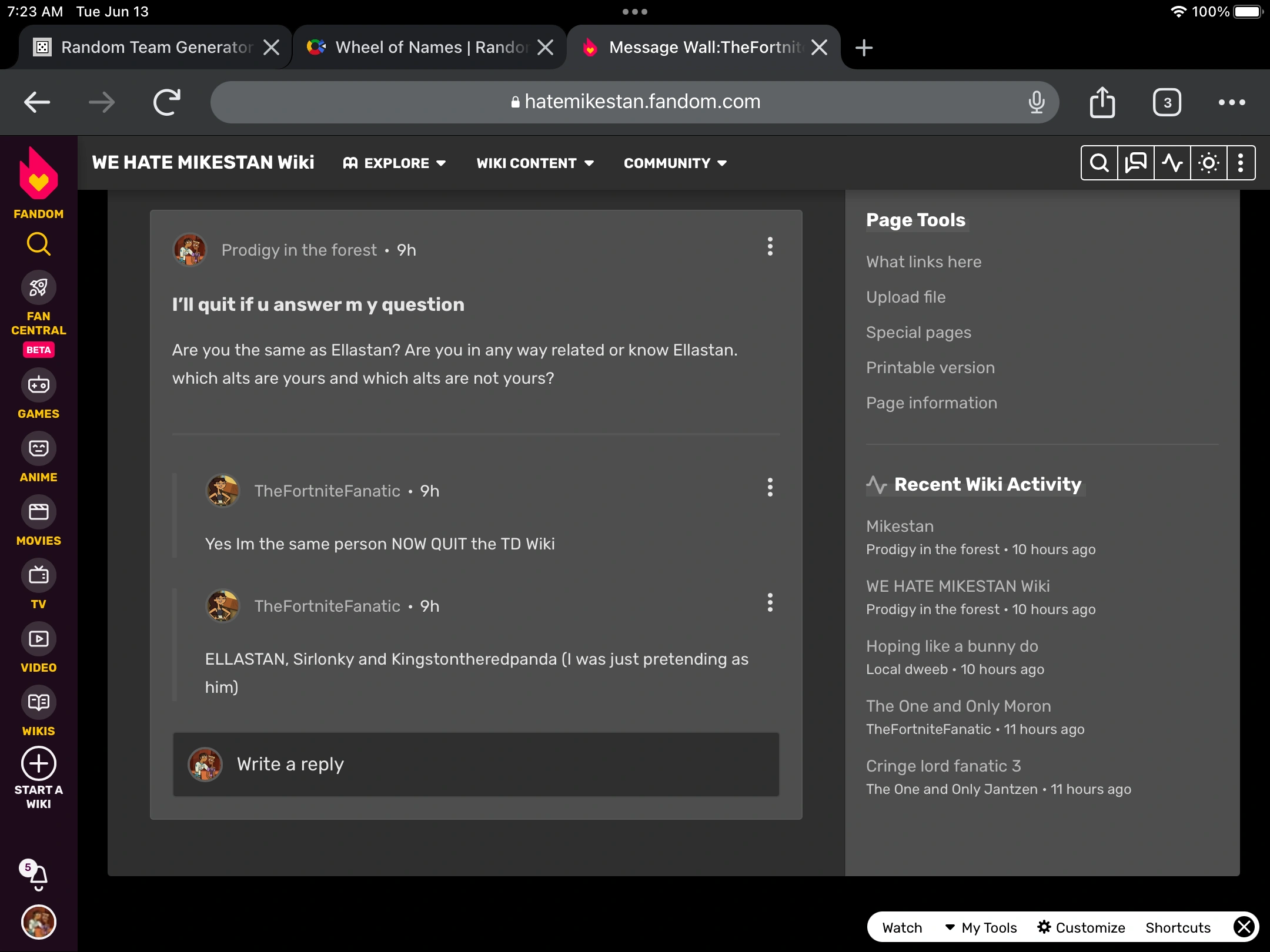Click the Fan Central rocket icon
Screen dimensions: 1270x952
pyautogui.click(x=38, y=288)
